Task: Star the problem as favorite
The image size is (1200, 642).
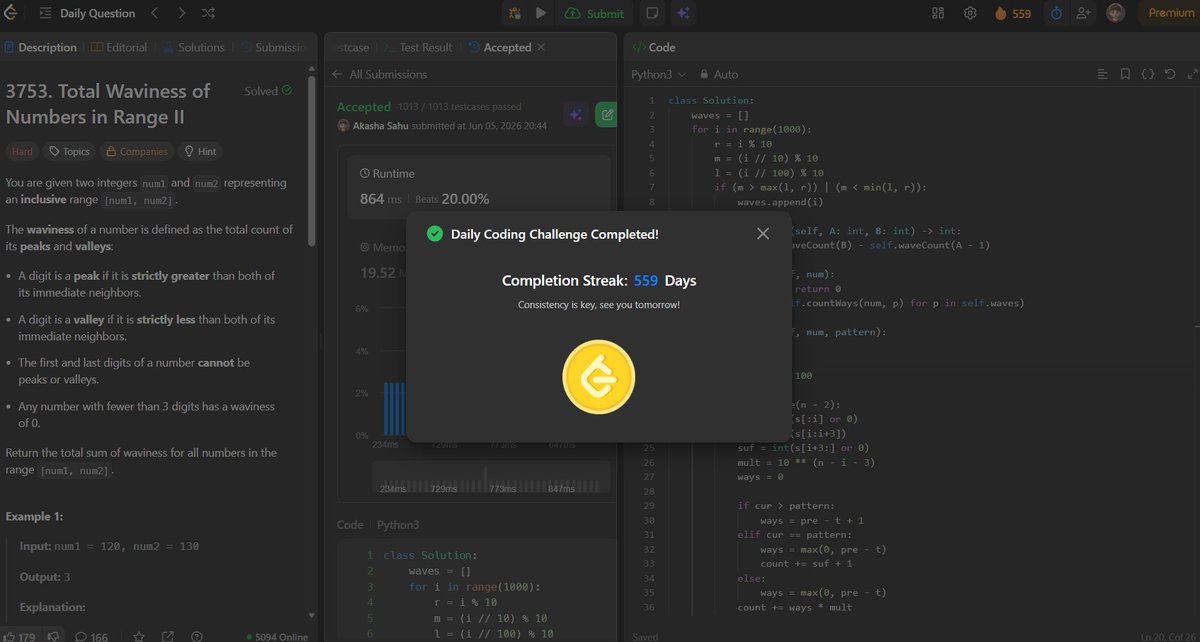Action: click(139, 636)
